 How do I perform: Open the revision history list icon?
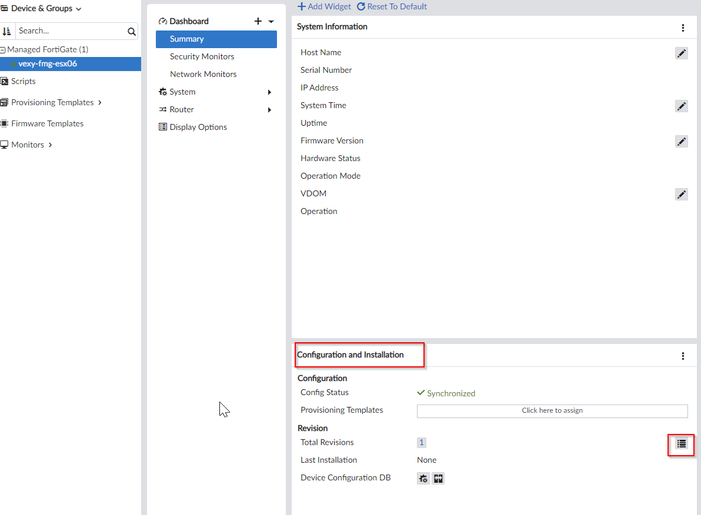[681, 445]
